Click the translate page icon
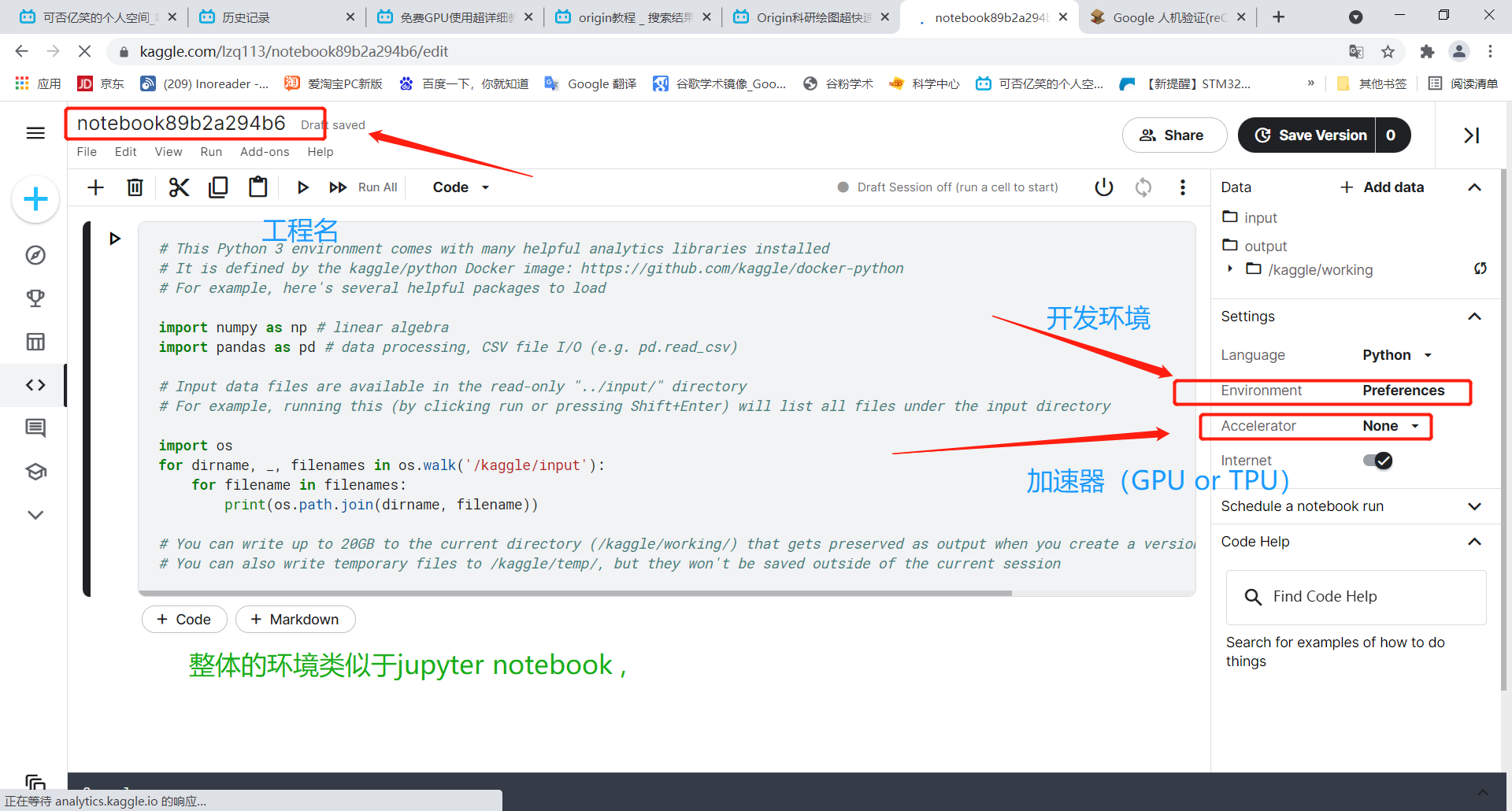 1356,52
